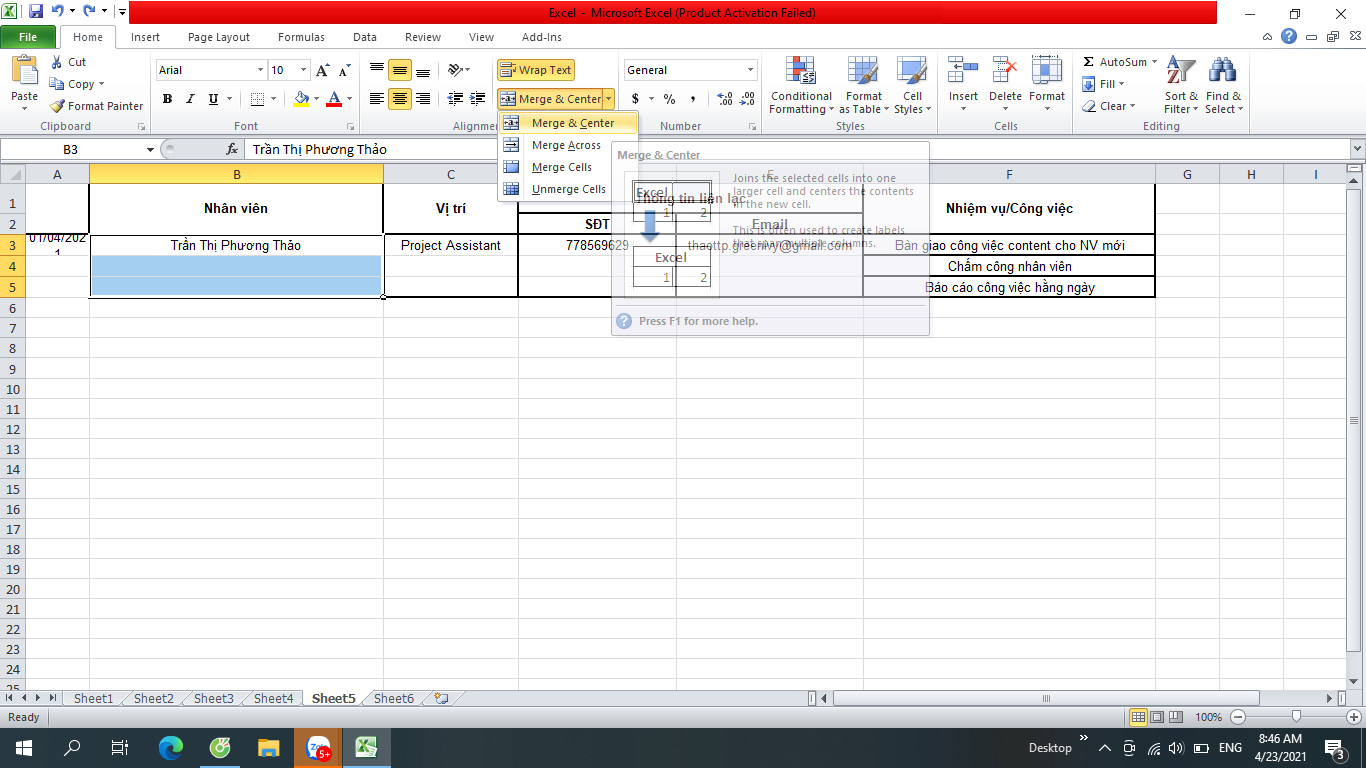
Task: Apply Comma Style number format
Action: pos(693,99)
